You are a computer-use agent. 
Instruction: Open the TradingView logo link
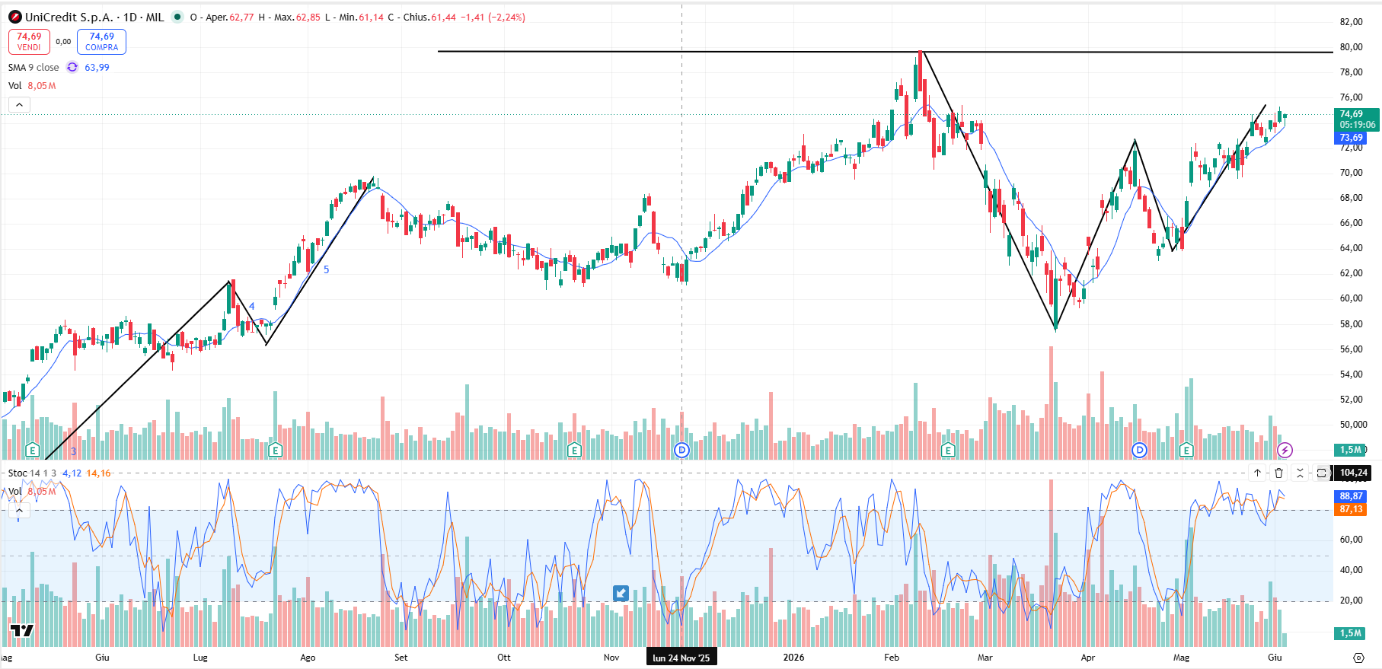[20, 631]
